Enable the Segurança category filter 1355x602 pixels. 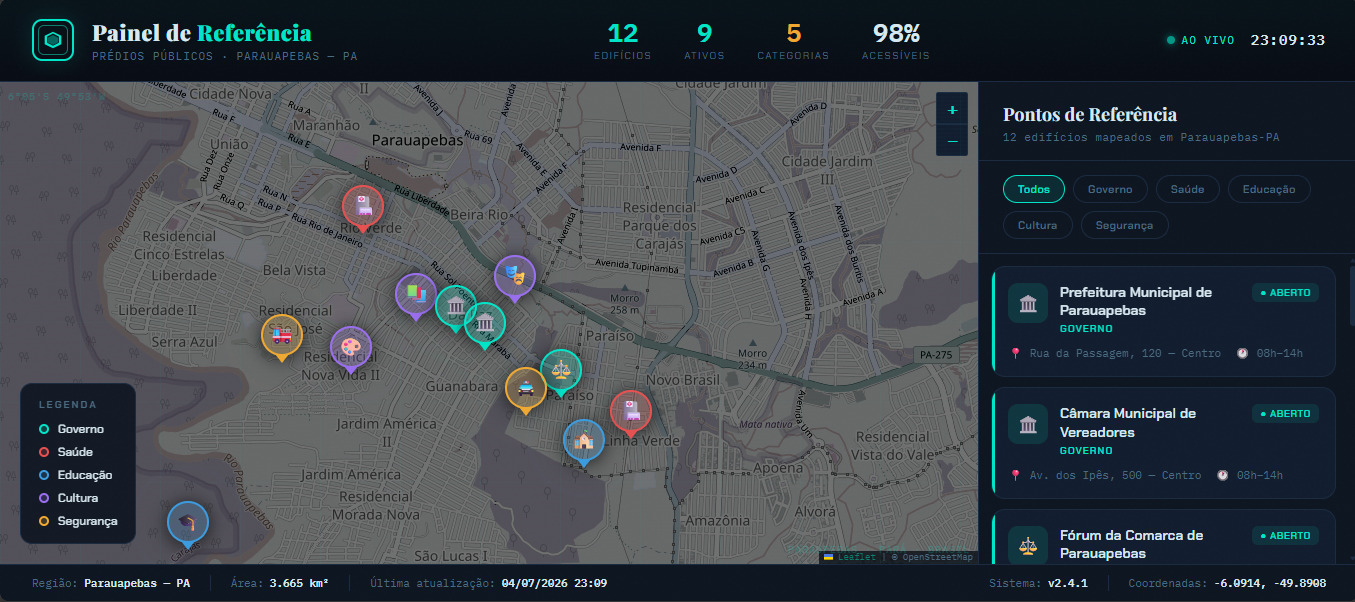coord(1125,225)
